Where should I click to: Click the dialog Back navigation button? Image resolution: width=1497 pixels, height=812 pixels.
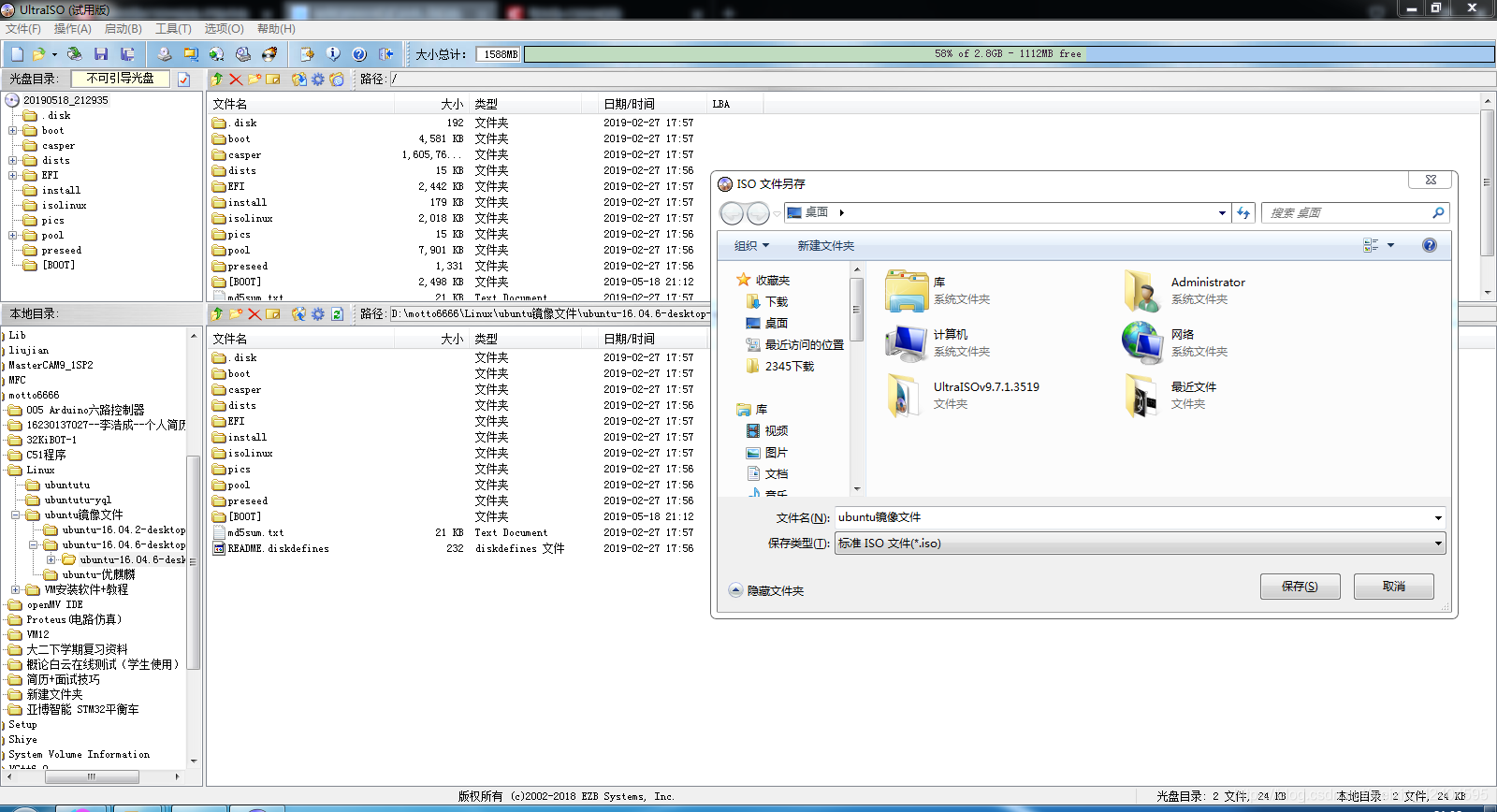click(732, 213)
